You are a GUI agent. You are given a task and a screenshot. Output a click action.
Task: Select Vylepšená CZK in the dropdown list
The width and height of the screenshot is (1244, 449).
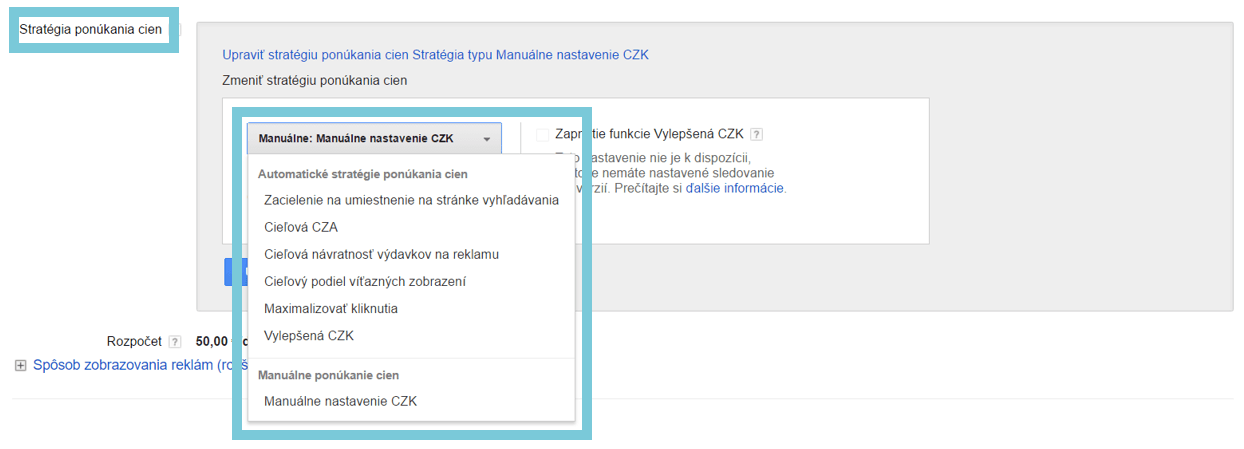309,335
